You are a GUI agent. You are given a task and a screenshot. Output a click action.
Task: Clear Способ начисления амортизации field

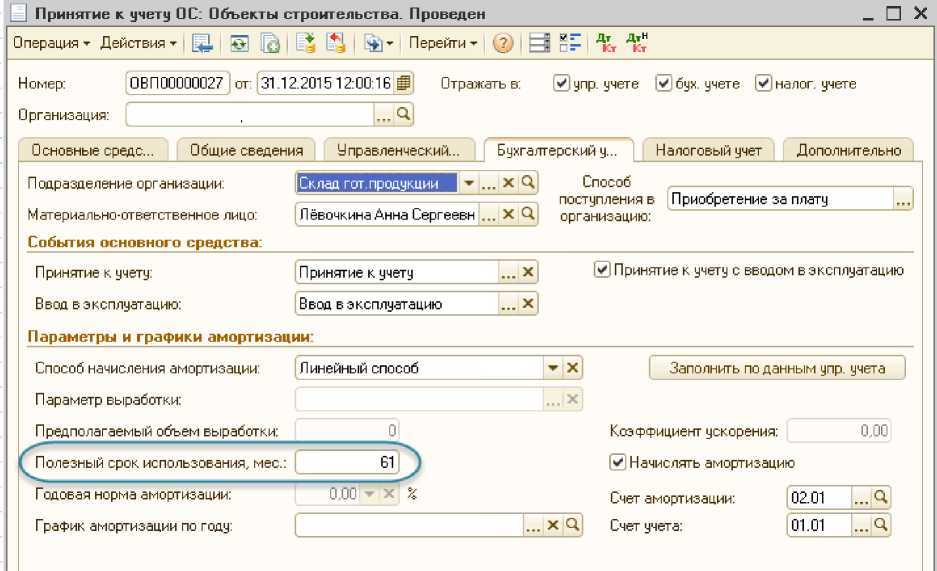tap(572, 368)
